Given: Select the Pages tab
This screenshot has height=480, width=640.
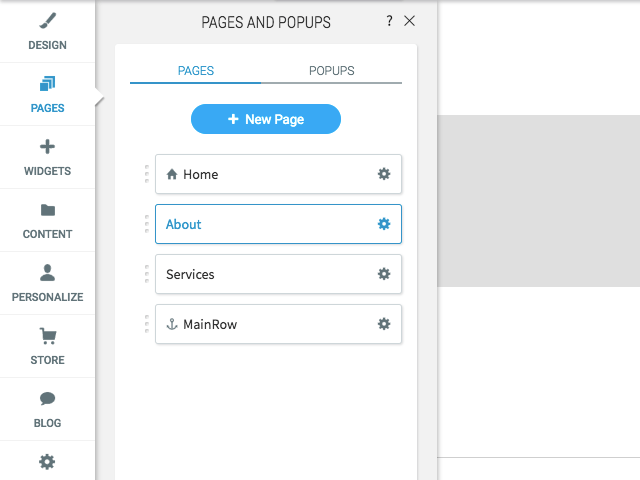Looking at the screenshot, I should (x=196, y=71).
